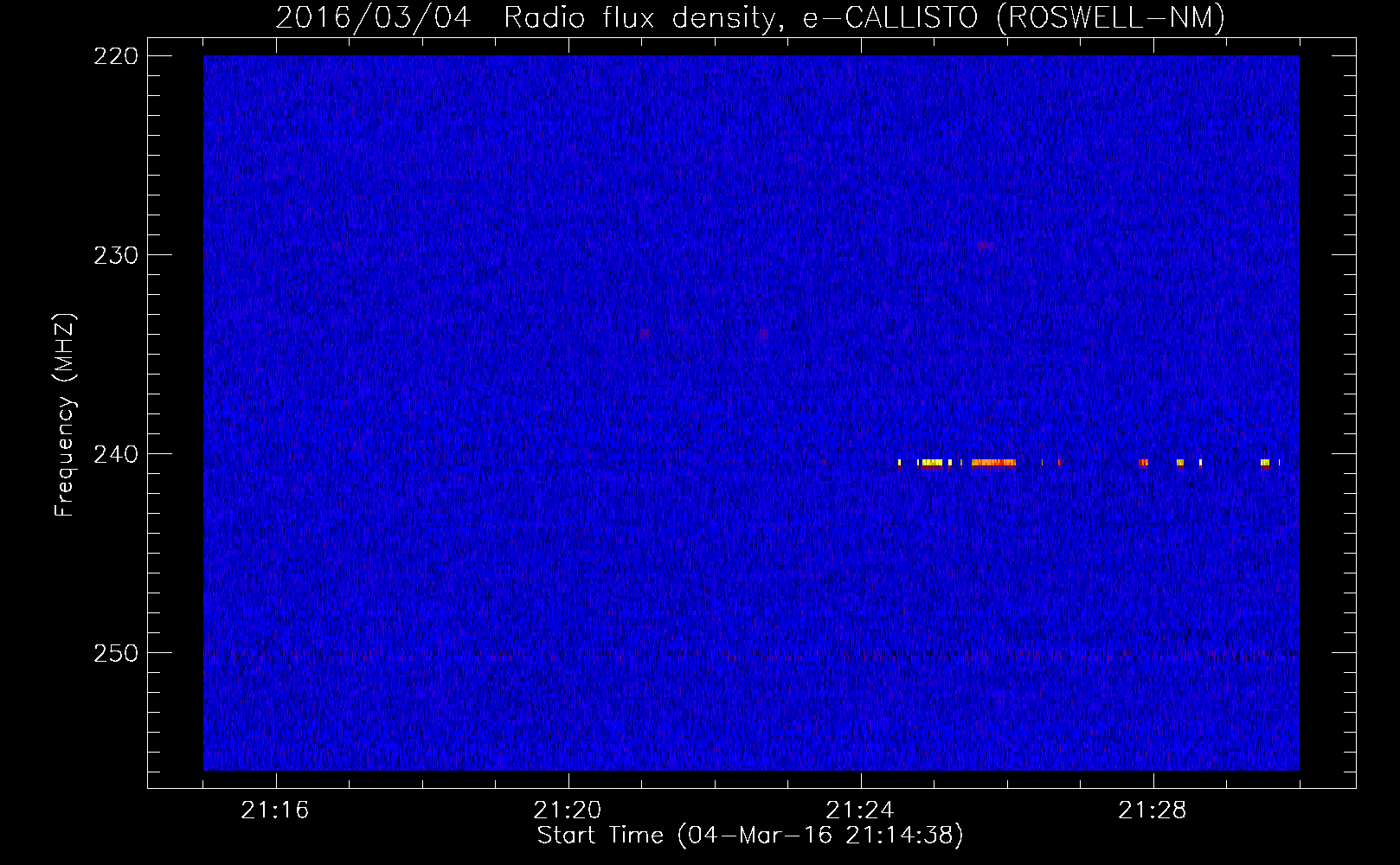Select the 240 frequency tick label

(116, 454)
